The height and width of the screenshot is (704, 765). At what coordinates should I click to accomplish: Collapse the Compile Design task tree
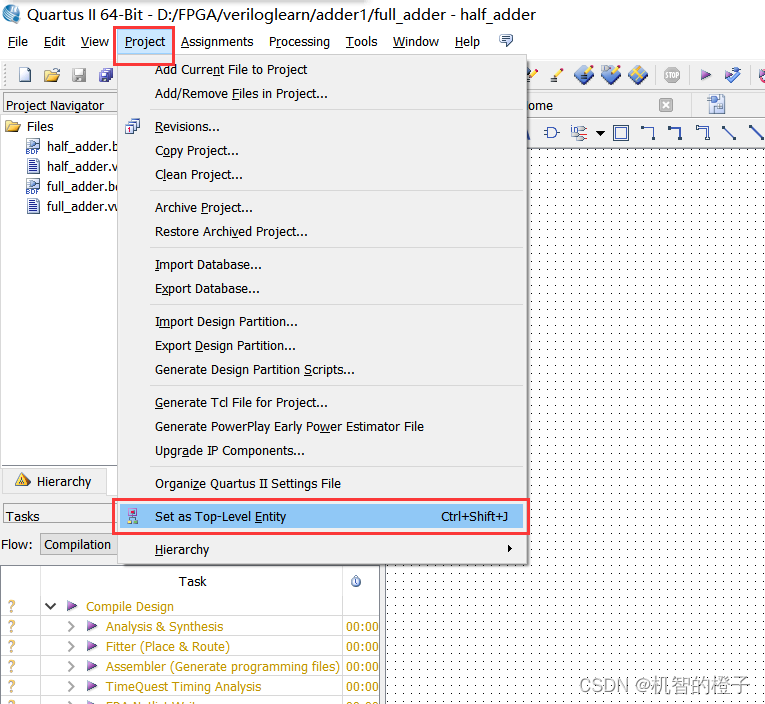pos(50,606)
